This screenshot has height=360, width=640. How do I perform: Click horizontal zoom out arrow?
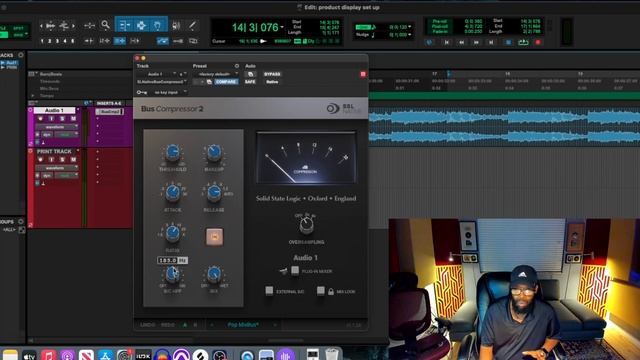(x=41, y=26)
